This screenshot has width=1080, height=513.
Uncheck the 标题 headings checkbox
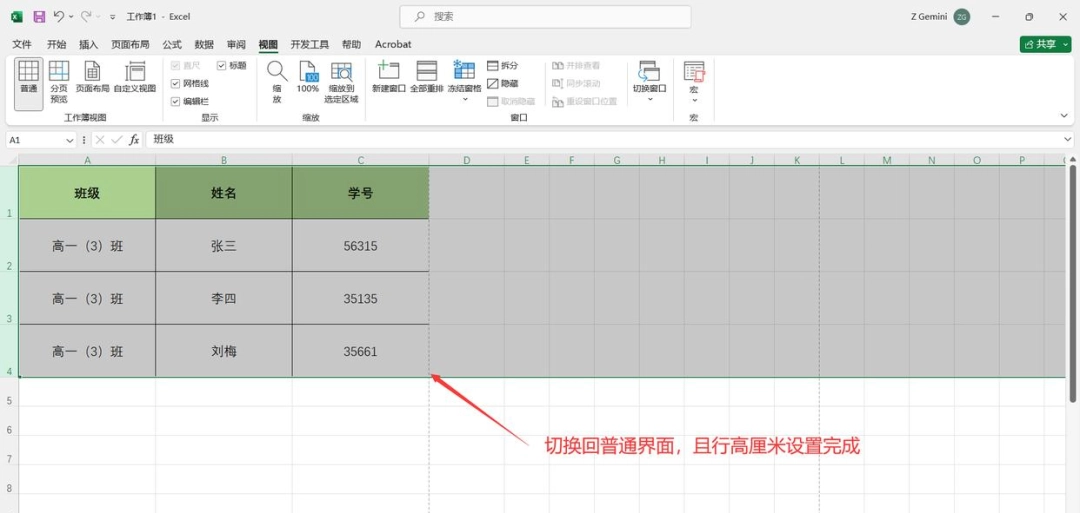click(221, 65)
